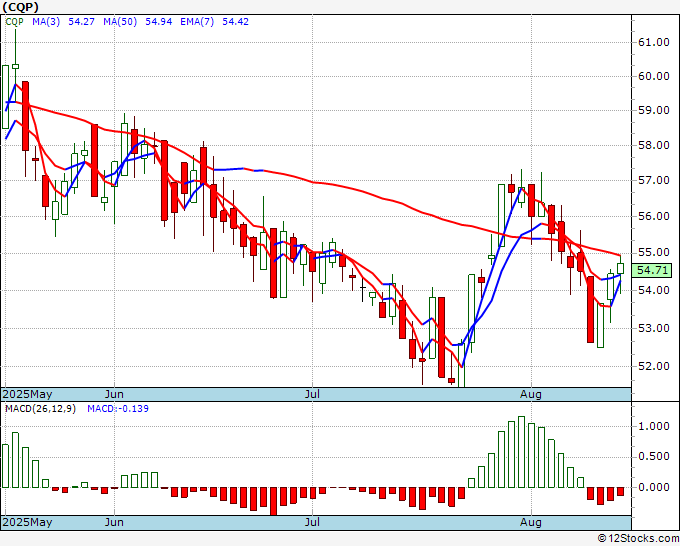Image resolution: width=680 pixels, height=546 pixels.
Task: Click the 61.00 price axis label
Action: [654, 43]
